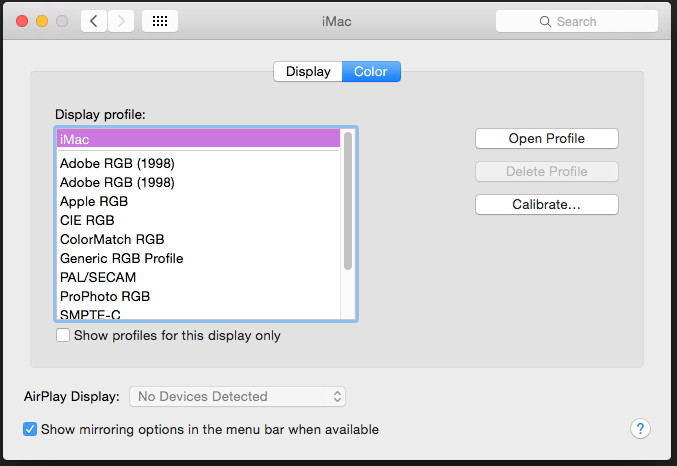Image resolution: width=677 pixels, height=466 pixels.
Task: Click the forward navigation arrow
Action: click(x=121, y=21)
